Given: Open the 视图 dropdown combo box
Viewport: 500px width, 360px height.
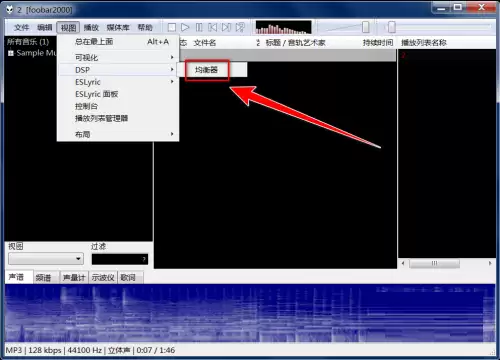Looking at the screenshot, I should click(x=46, y=259).
